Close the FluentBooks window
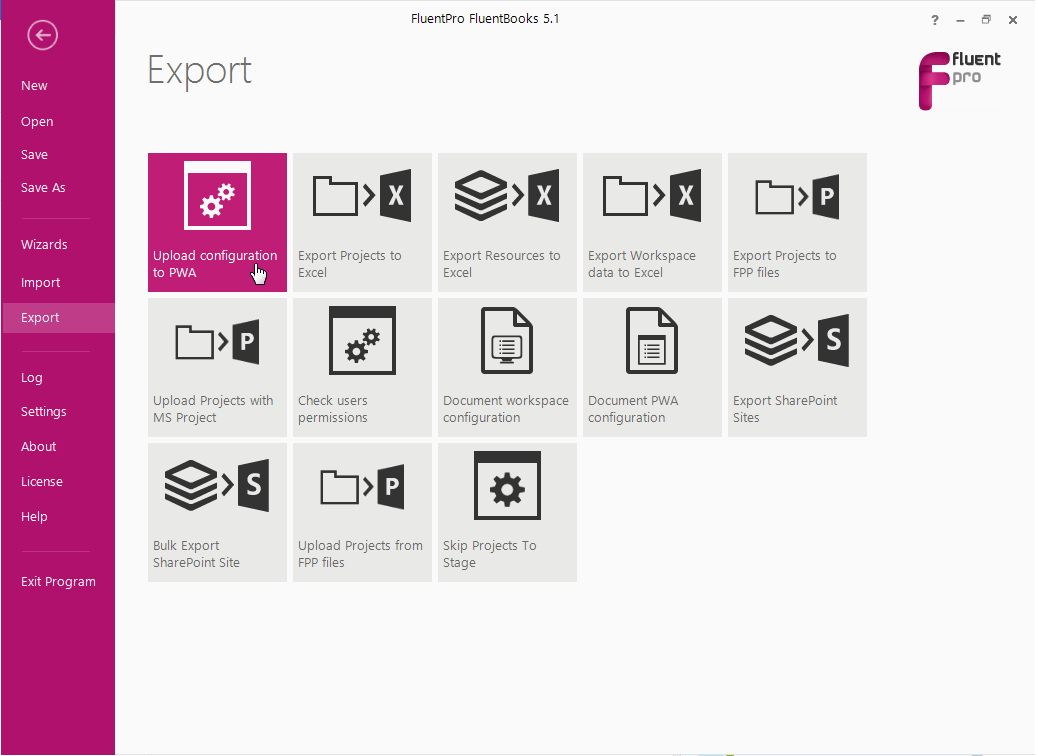The height and width of the screenshot is (756, 1038). coord(1013,20)
